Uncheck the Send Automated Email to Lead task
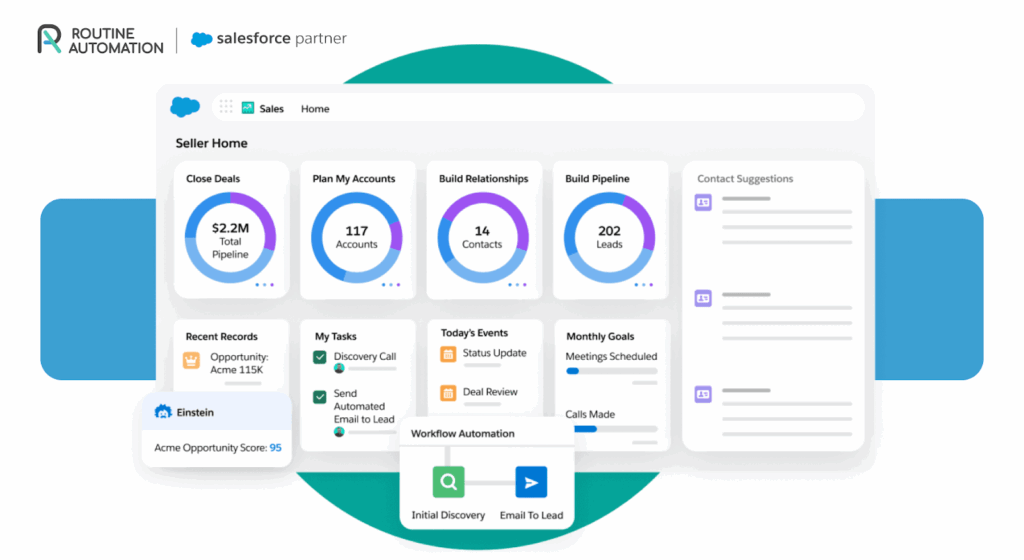1024x560 pixels. [320, 397]
